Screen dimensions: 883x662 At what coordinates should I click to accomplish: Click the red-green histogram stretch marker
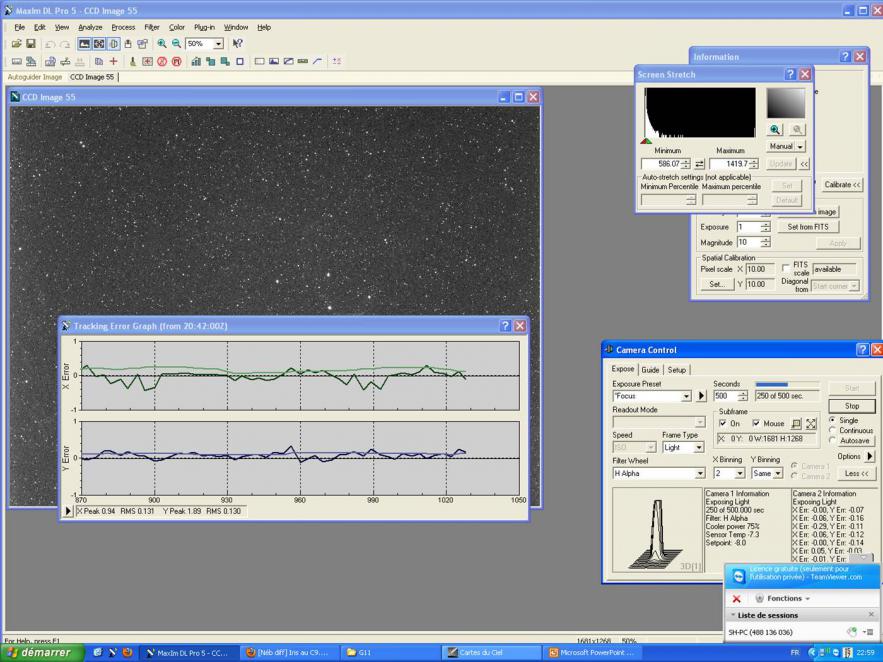coord(646,141)
